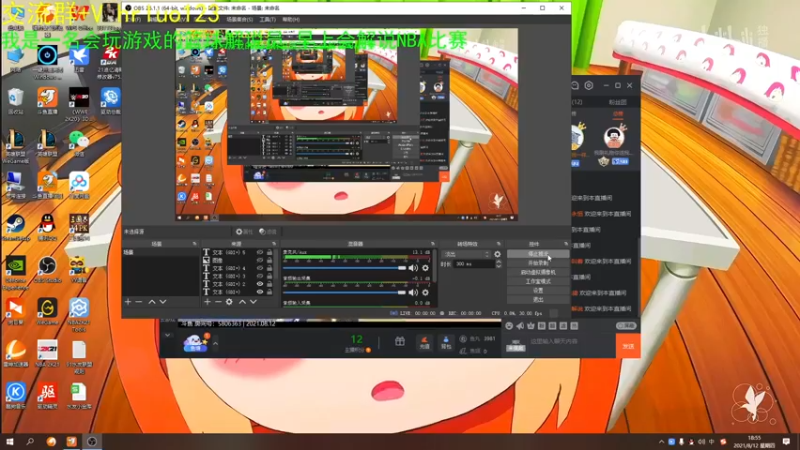Toggle visibility of source 文本 (GDI+) 4
Screen dimensions: 800x450
(260, 268)
